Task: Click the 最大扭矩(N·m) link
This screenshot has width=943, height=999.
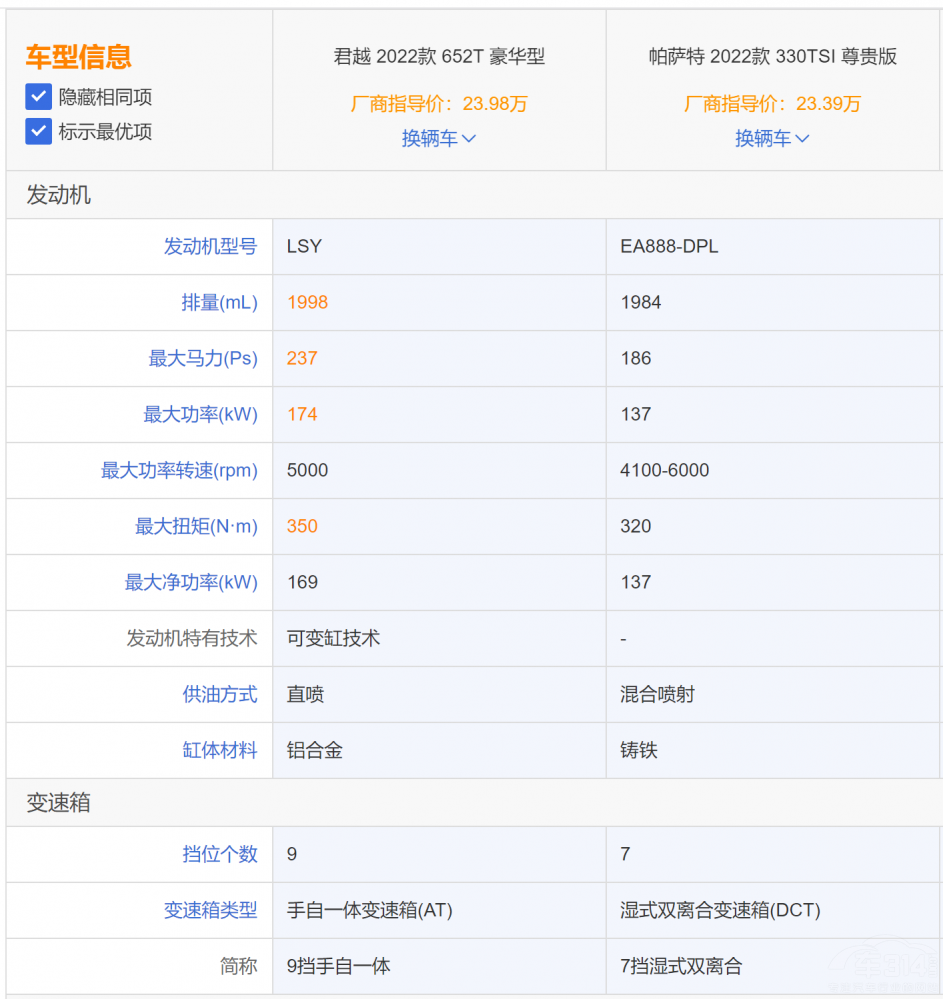Action: coord(195,526)
